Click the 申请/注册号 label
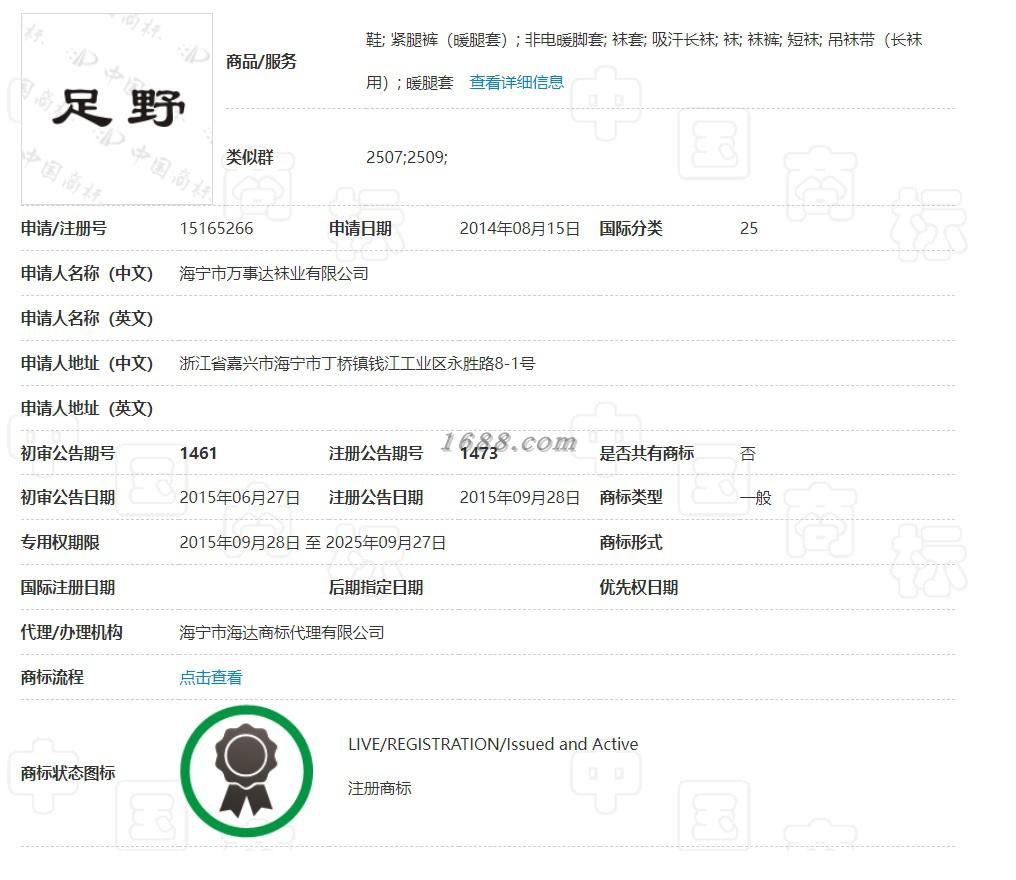The width and height of the screenshot is (1016, 880). click(64, 229)
